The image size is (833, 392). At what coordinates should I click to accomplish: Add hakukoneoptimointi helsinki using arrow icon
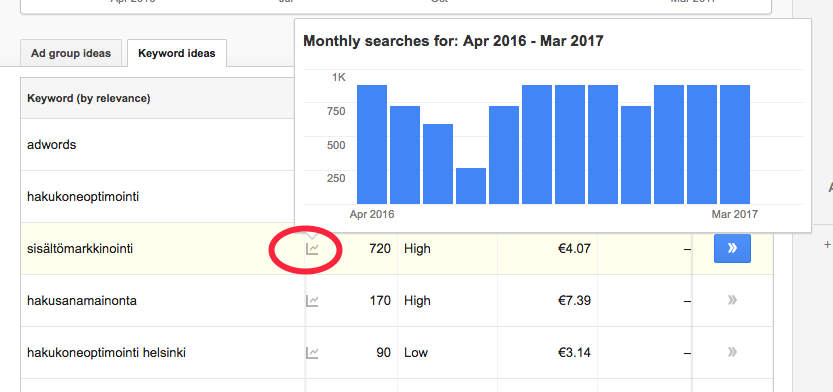point(732,352)
